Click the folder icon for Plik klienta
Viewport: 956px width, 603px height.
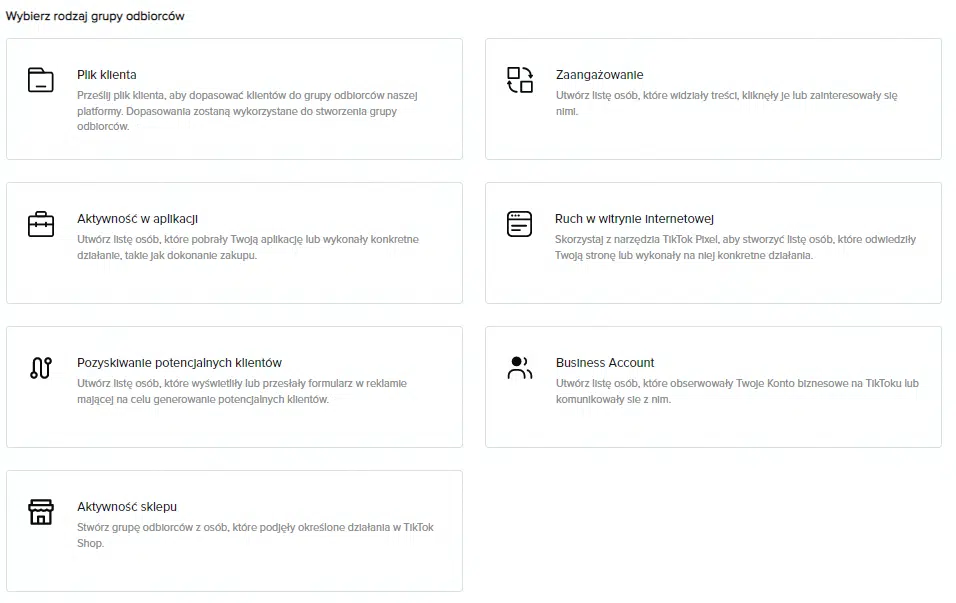click(x=40, y=80)
